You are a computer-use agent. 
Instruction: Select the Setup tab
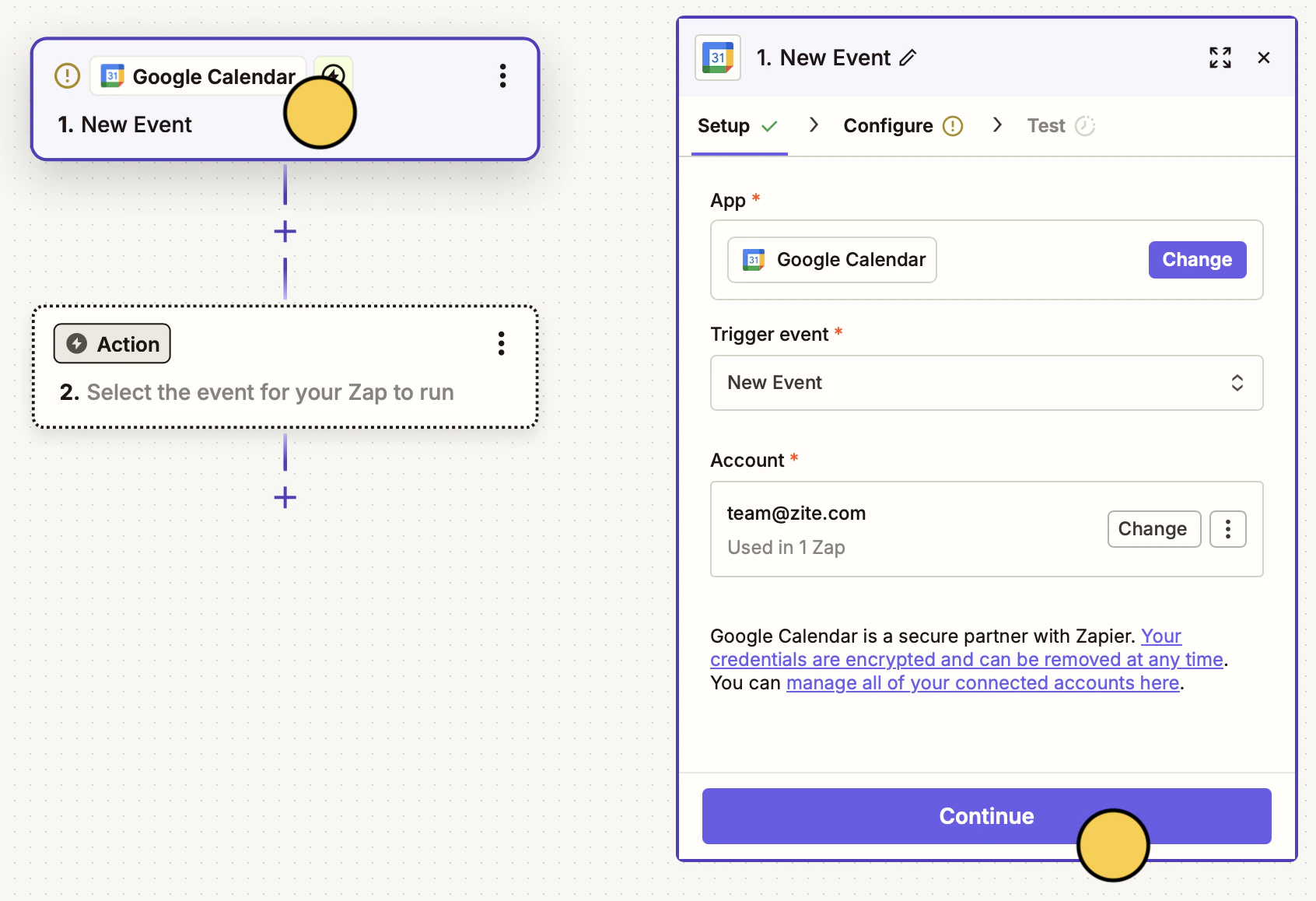(738, 126)
